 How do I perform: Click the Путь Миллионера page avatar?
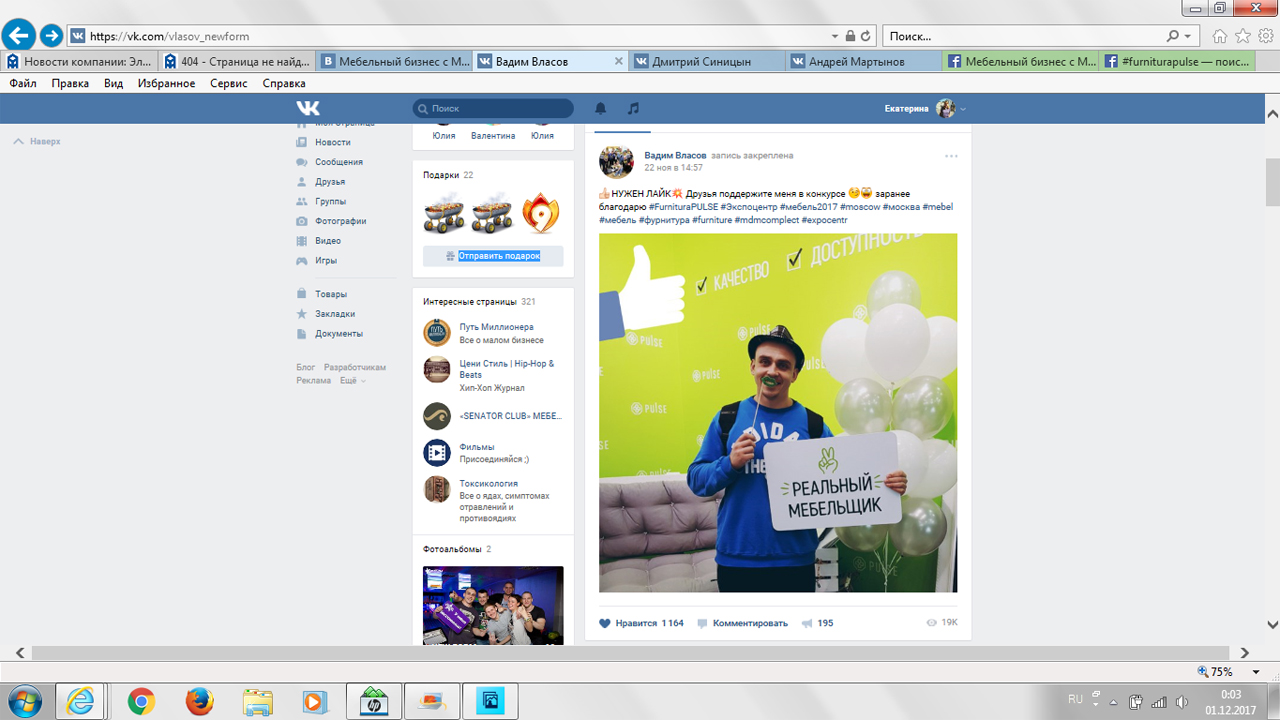[437, 332]
